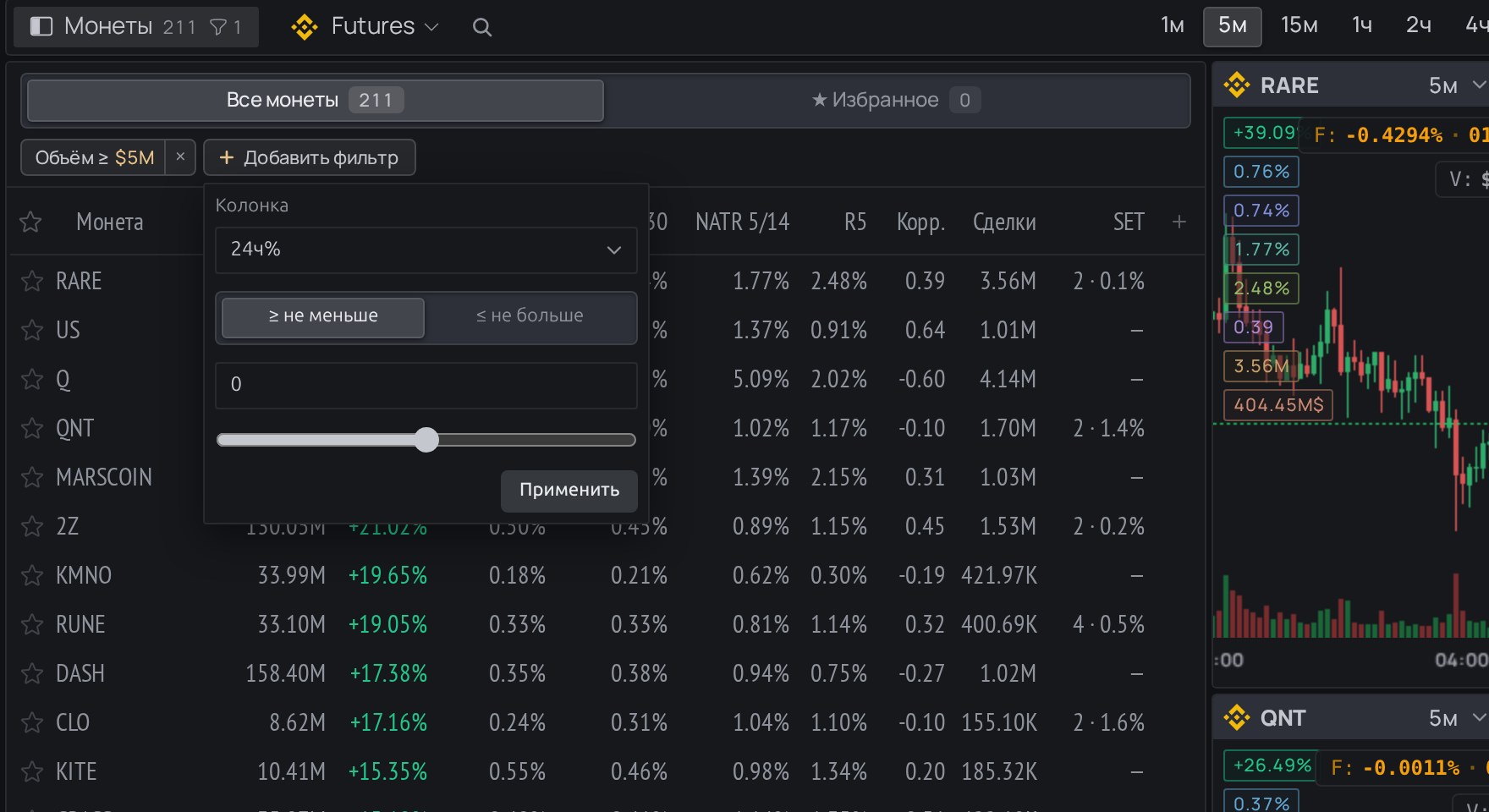Open the filter funnel icon next to 211

(217, 27)
